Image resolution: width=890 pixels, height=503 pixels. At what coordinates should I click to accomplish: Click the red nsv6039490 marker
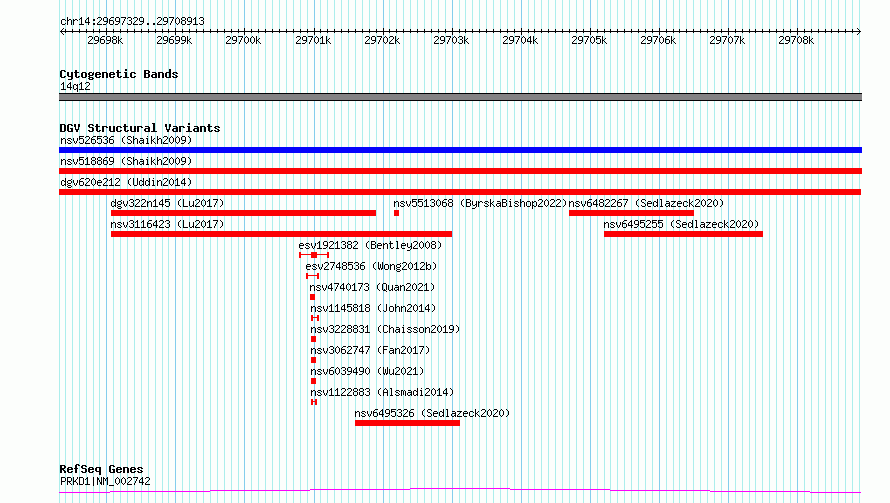pyautogui.click(x=313, y=381)
